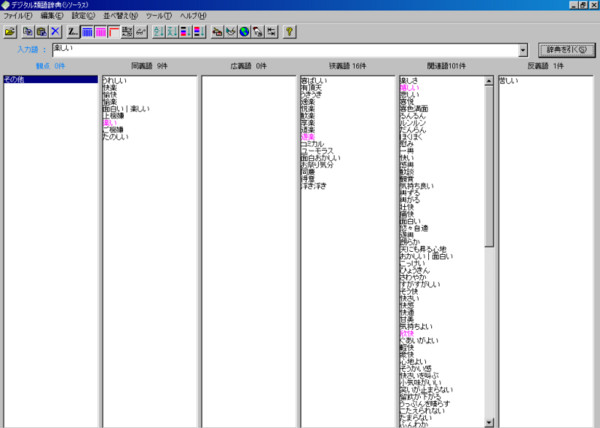The image size is (600, 428).
Task: Select related word 気持ち良い
Action: pos(417,186)
